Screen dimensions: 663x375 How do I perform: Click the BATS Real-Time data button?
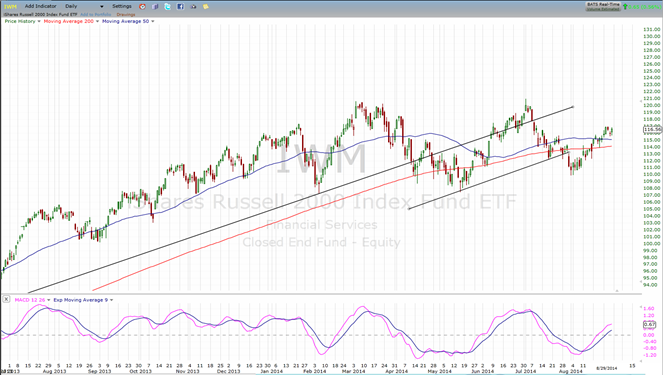point(603,6)
